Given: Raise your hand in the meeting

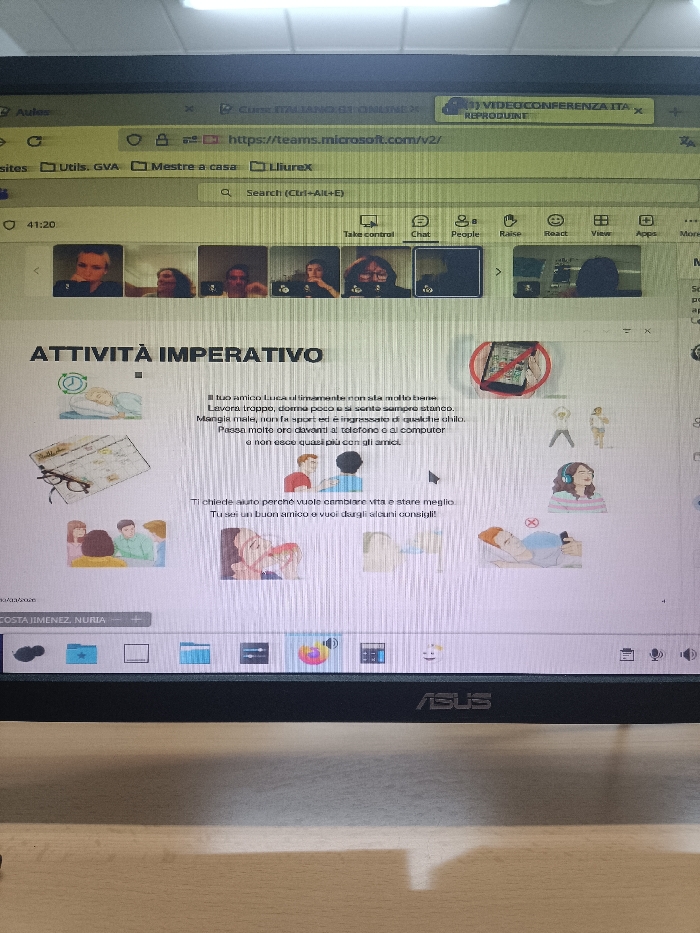Looking at the screenshot, I should coord(510,227).
